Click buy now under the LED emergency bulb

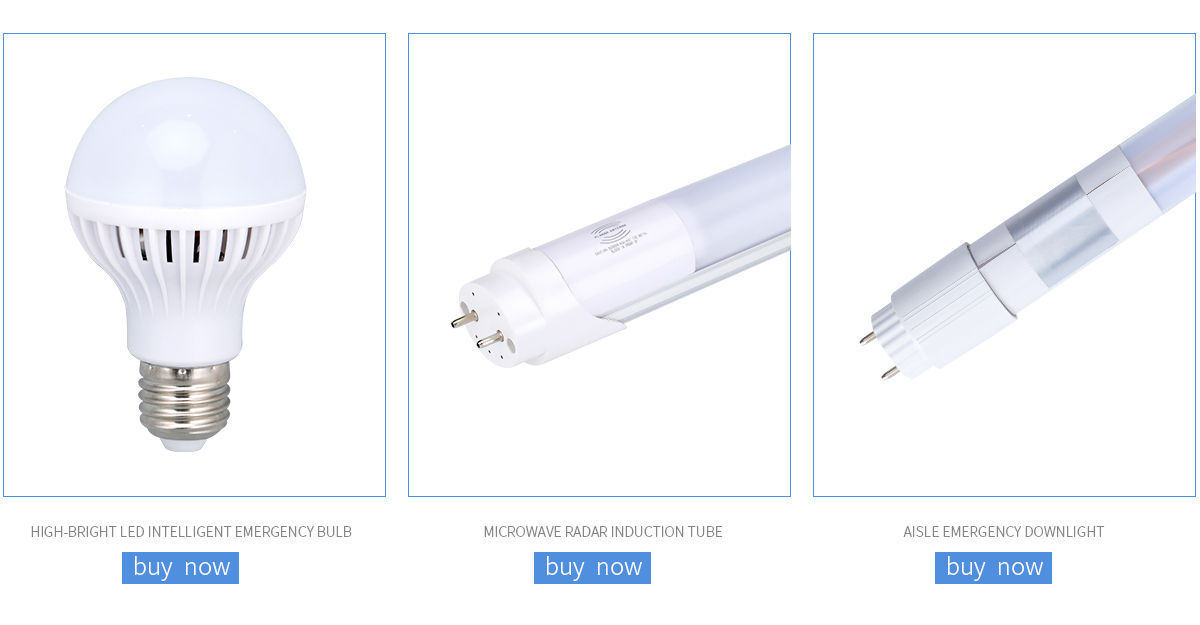[180, 568]
